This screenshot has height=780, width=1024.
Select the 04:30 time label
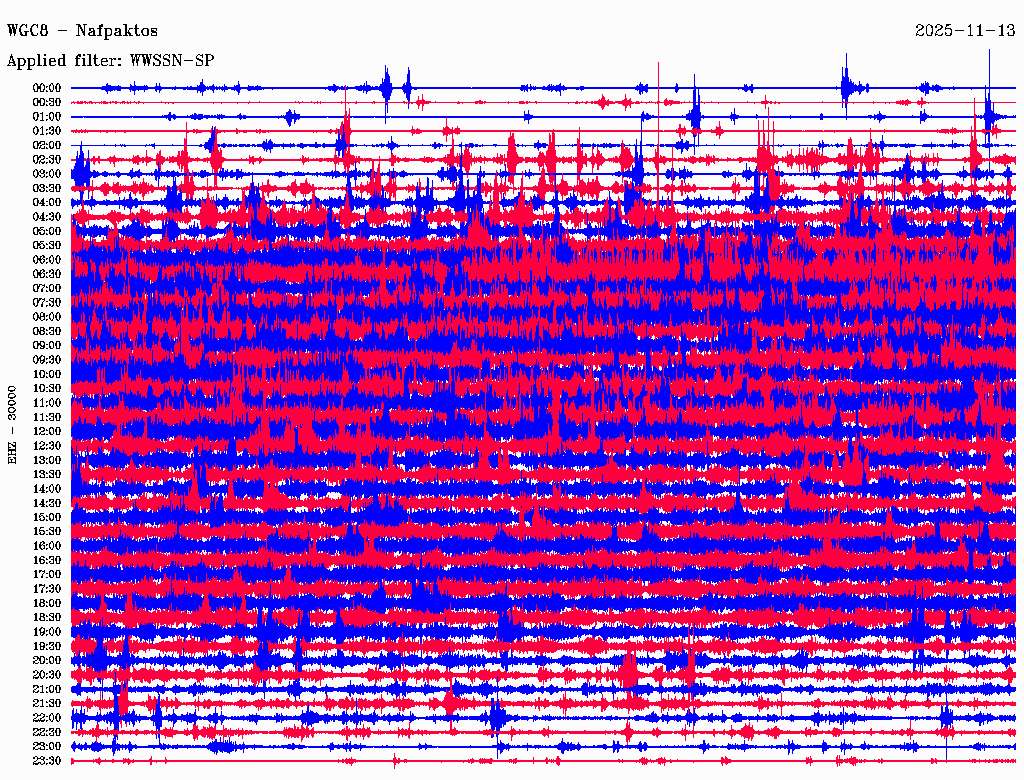[47, 217]
